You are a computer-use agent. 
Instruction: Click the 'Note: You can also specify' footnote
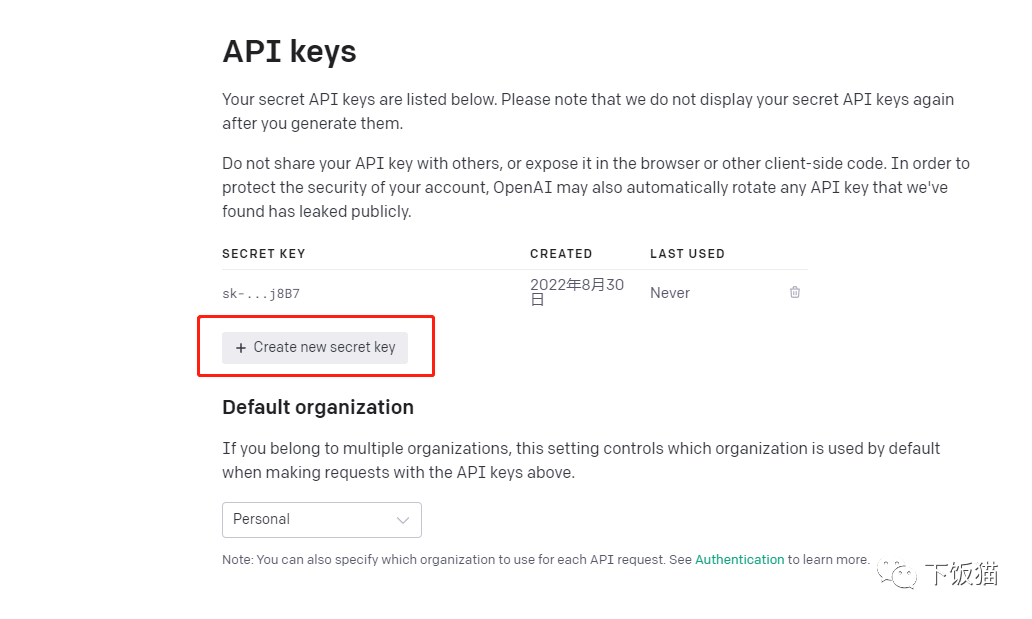(x=457, y=560)
